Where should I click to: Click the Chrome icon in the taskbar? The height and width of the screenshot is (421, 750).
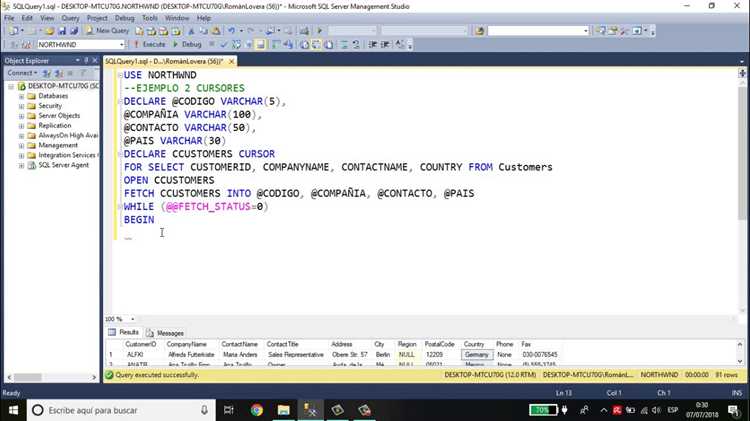[257, 410]
